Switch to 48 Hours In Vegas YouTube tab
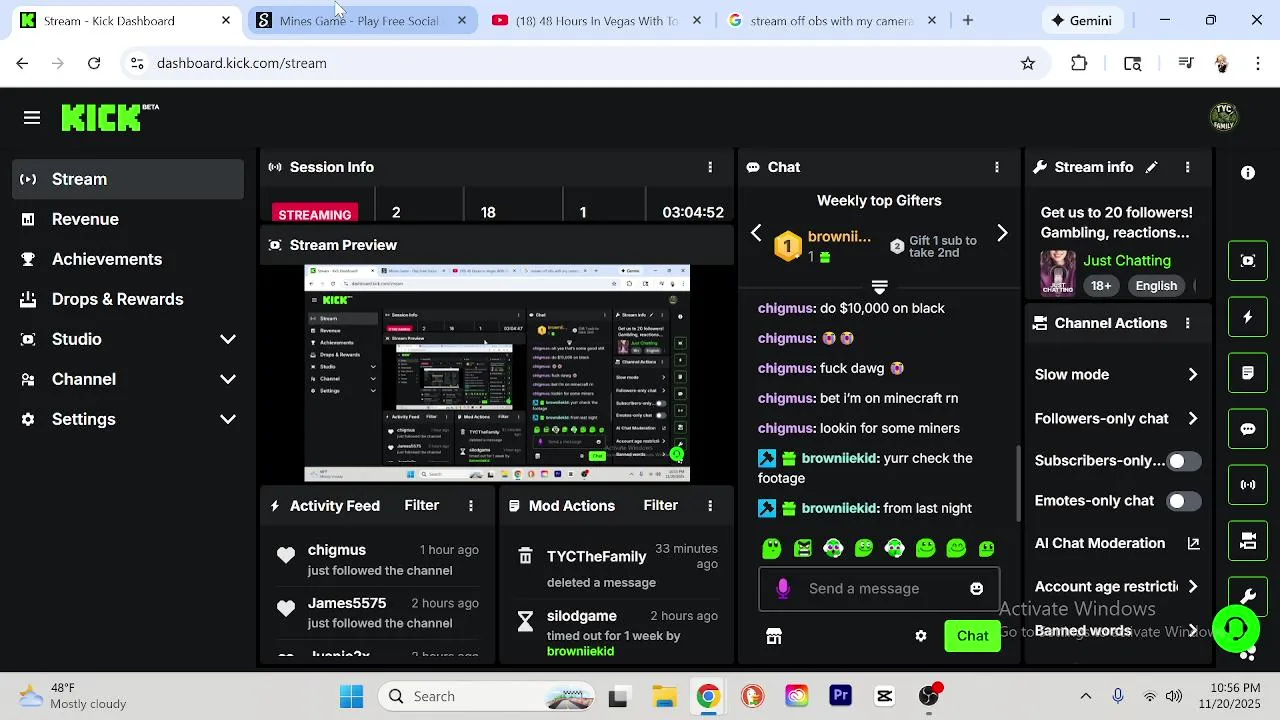1280x720 pixels. [x=596, y=20]
